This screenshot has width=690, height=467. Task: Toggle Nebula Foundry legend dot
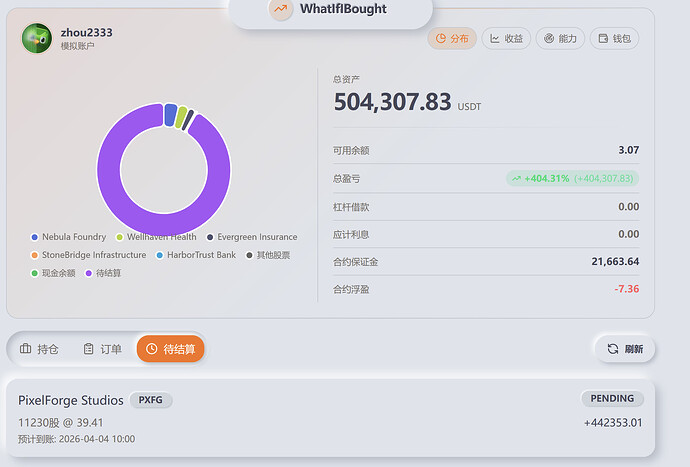34,237
